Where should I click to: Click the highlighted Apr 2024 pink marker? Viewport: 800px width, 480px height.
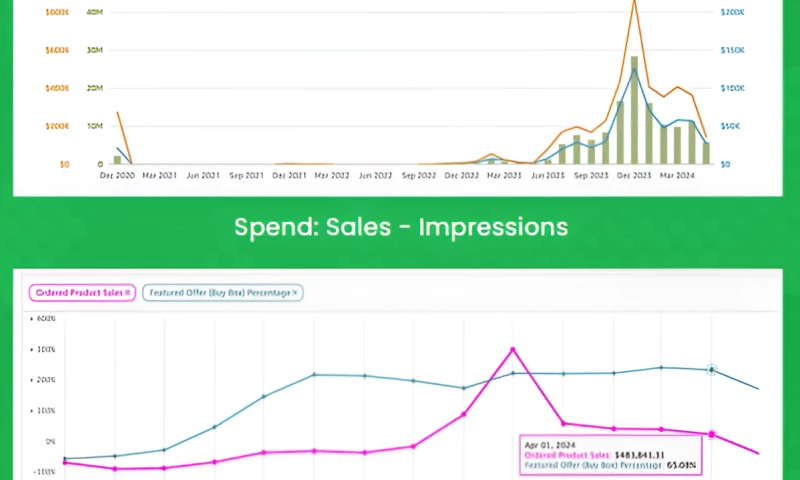tap(711, 434)
